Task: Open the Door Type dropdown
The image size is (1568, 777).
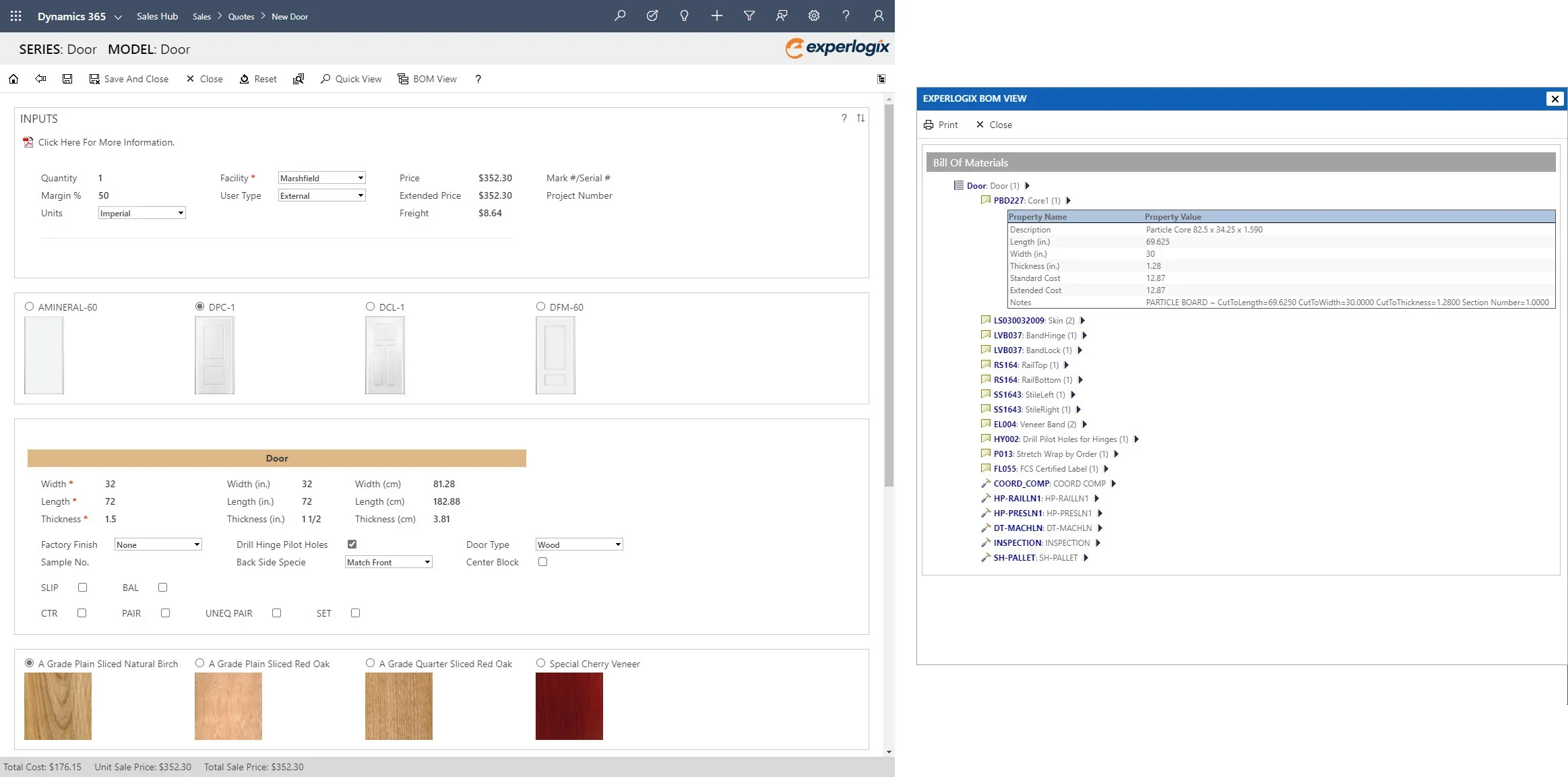Action: (579, 545)
